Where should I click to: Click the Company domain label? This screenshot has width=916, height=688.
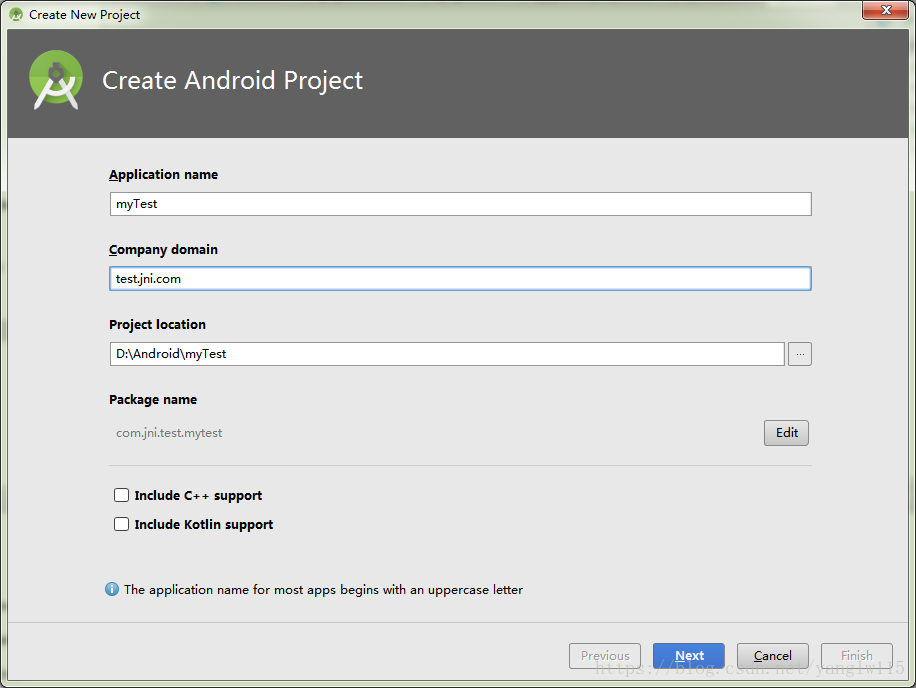[164, 249]
